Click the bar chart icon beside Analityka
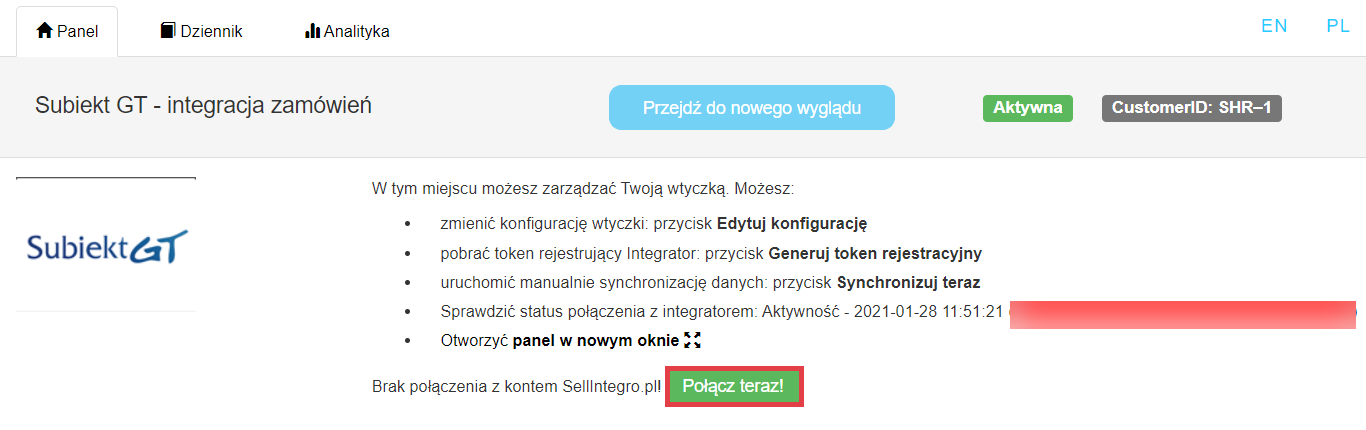 point(312,31)
